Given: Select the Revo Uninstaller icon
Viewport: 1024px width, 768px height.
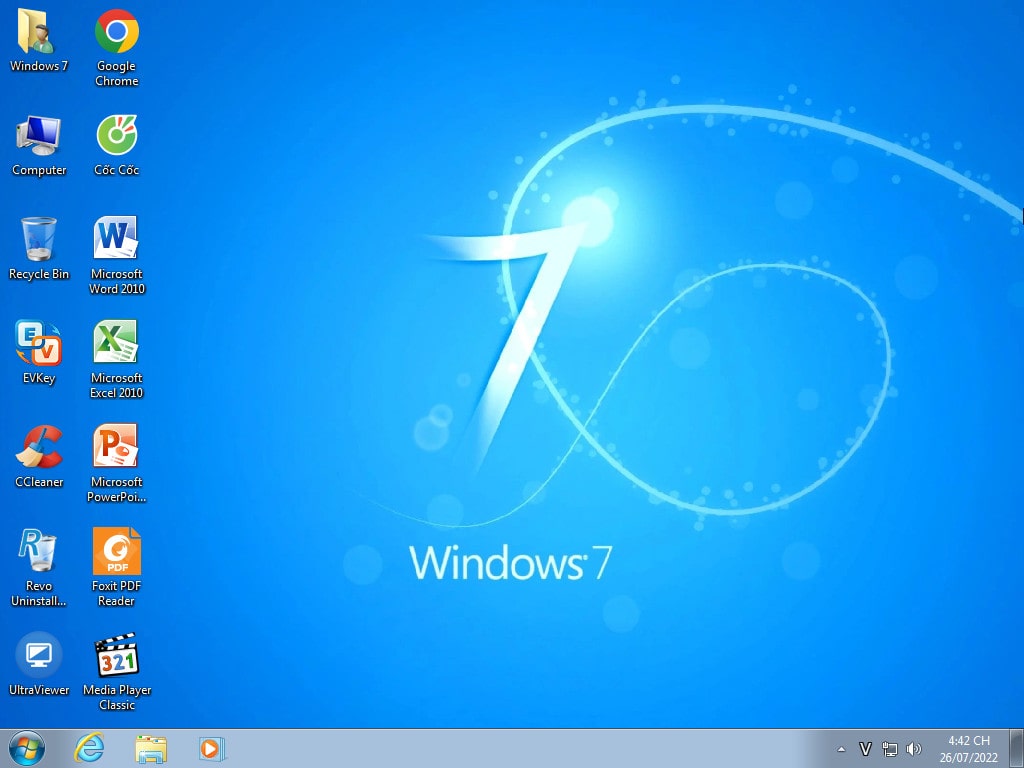Looking at the screenshot, I should pos(39,567).
